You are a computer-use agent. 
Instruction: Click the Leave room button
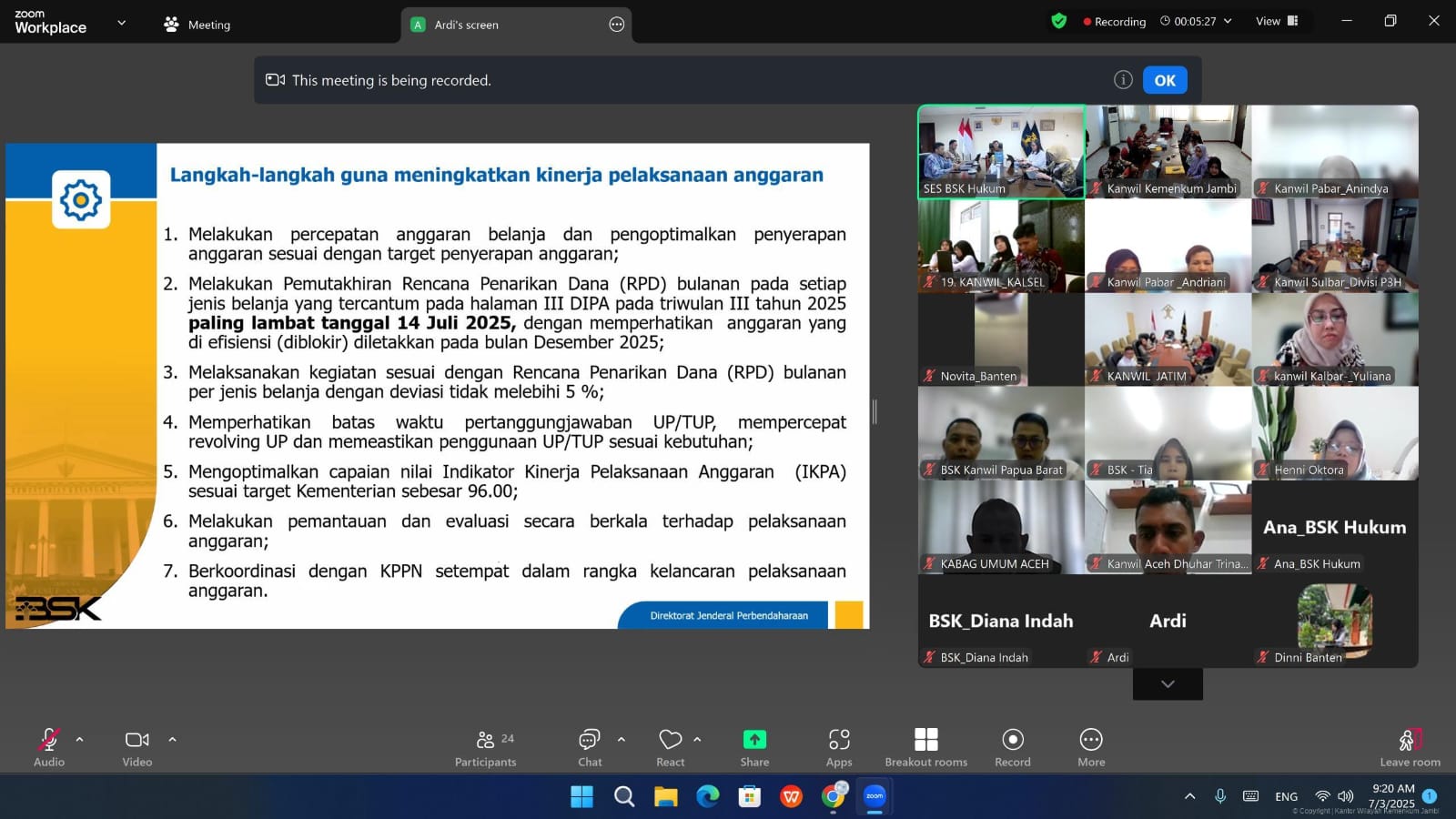click(x=1409, y=746)
